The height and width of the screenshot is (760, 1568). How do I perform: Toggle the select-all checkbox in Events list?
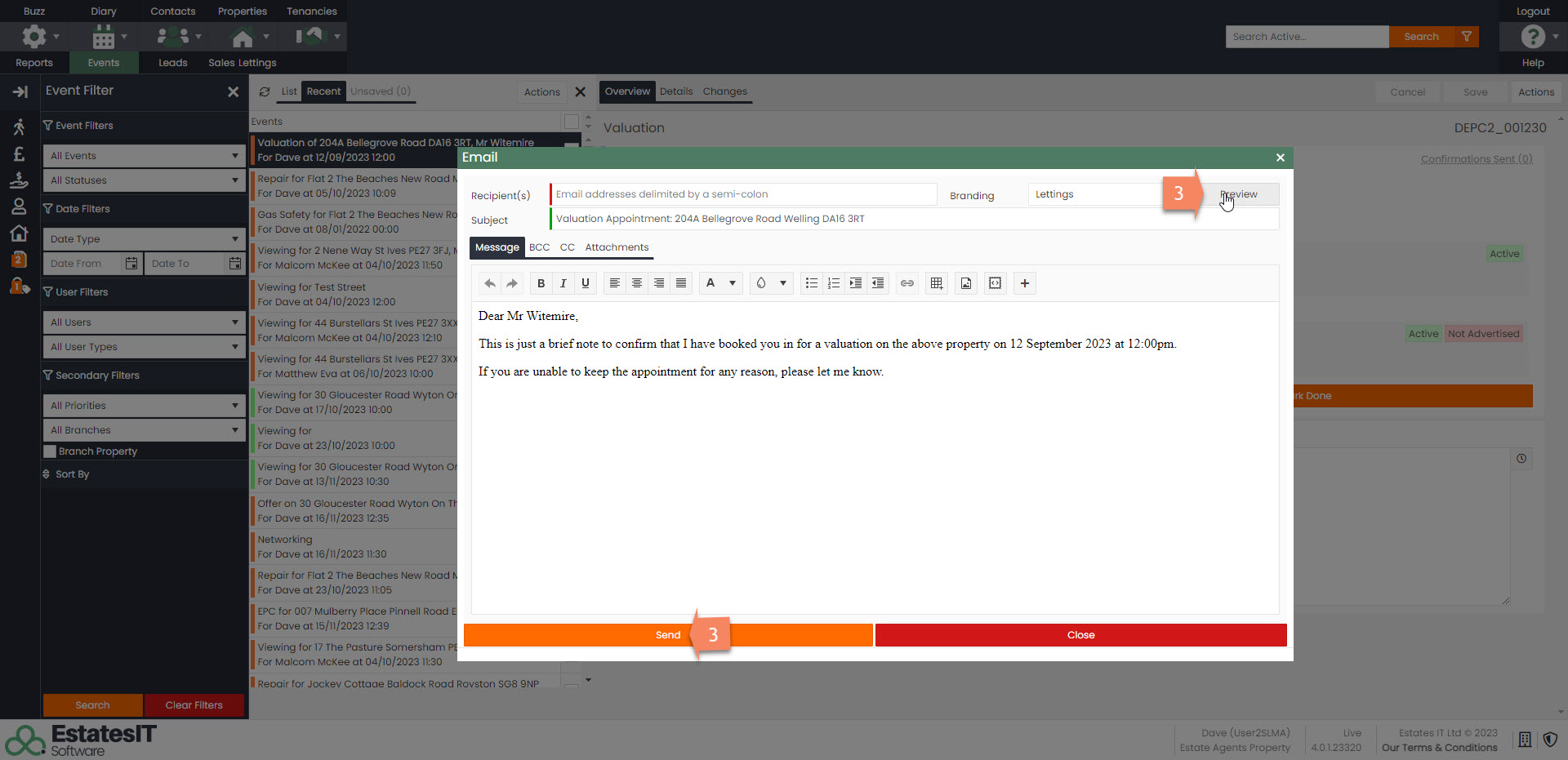pyautogui.click(x=571, y=122)
